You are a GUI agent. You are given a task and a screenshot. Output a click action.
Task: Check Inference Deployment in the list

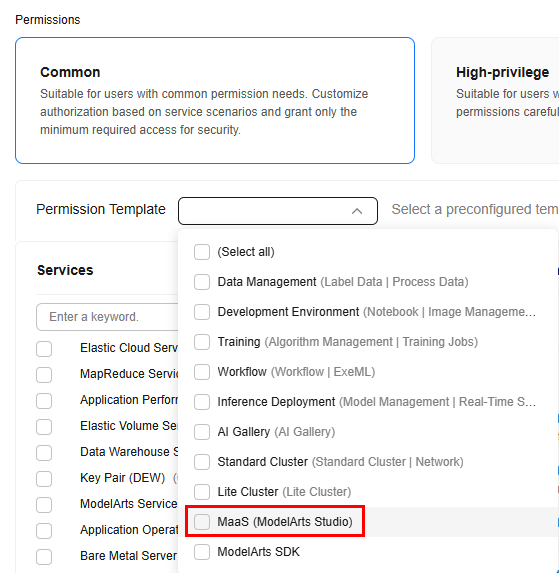point(202,402)
